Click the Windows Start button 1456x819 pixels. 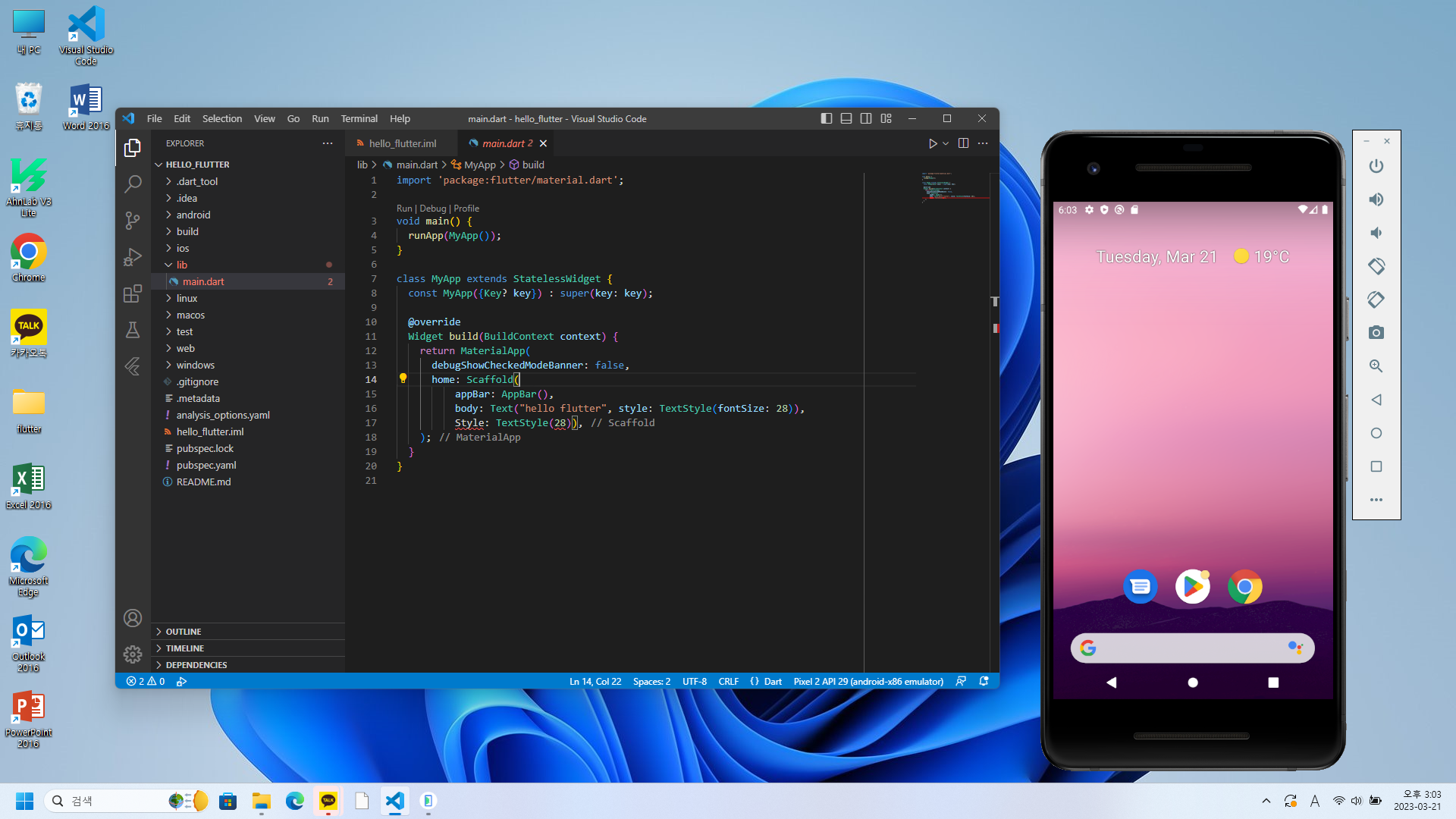pos(24,801)
